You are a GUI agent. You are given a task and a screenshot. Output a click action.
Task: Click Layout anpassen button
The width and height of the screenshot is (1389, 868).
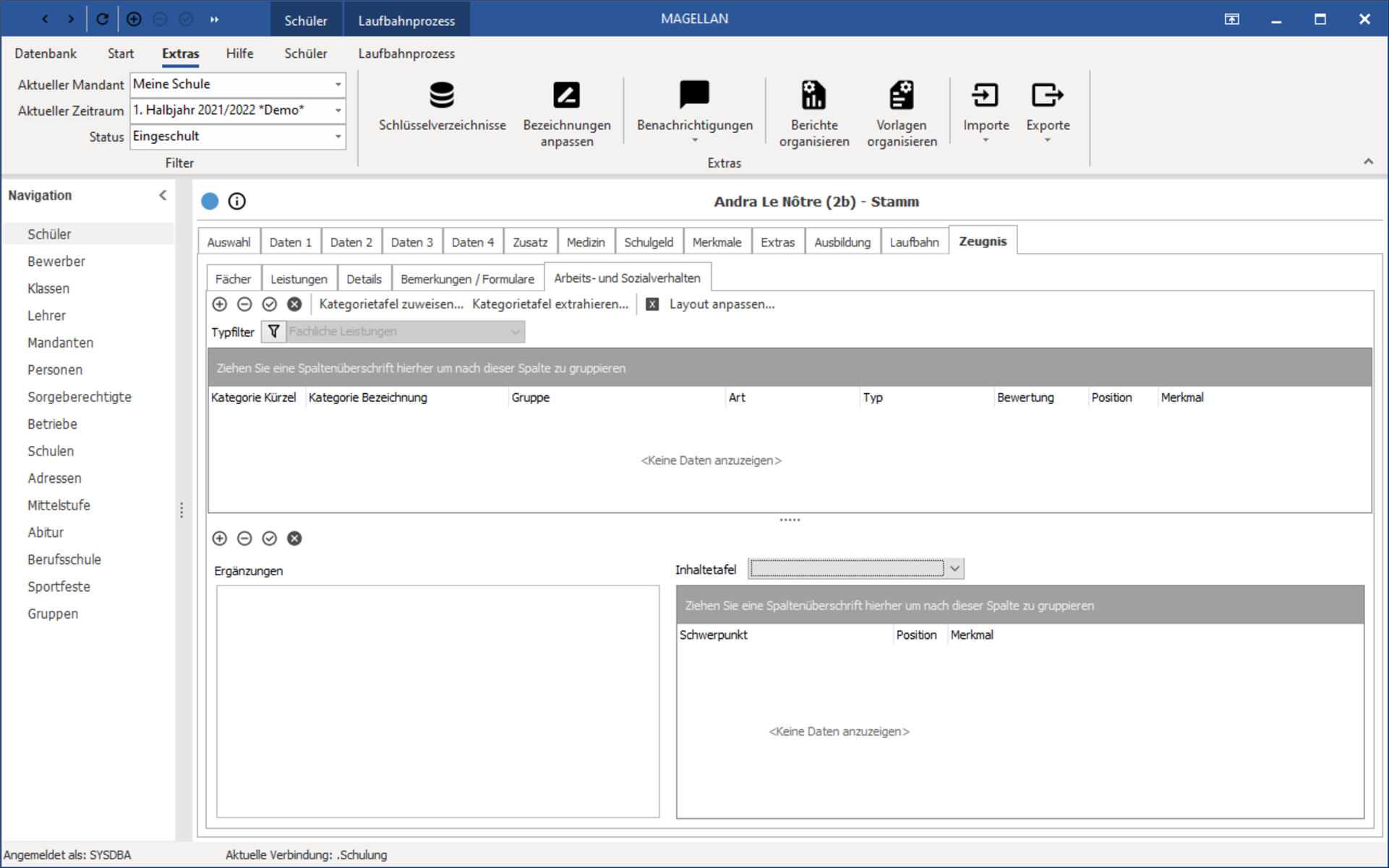pyautogui.click(x=722, y=304)
